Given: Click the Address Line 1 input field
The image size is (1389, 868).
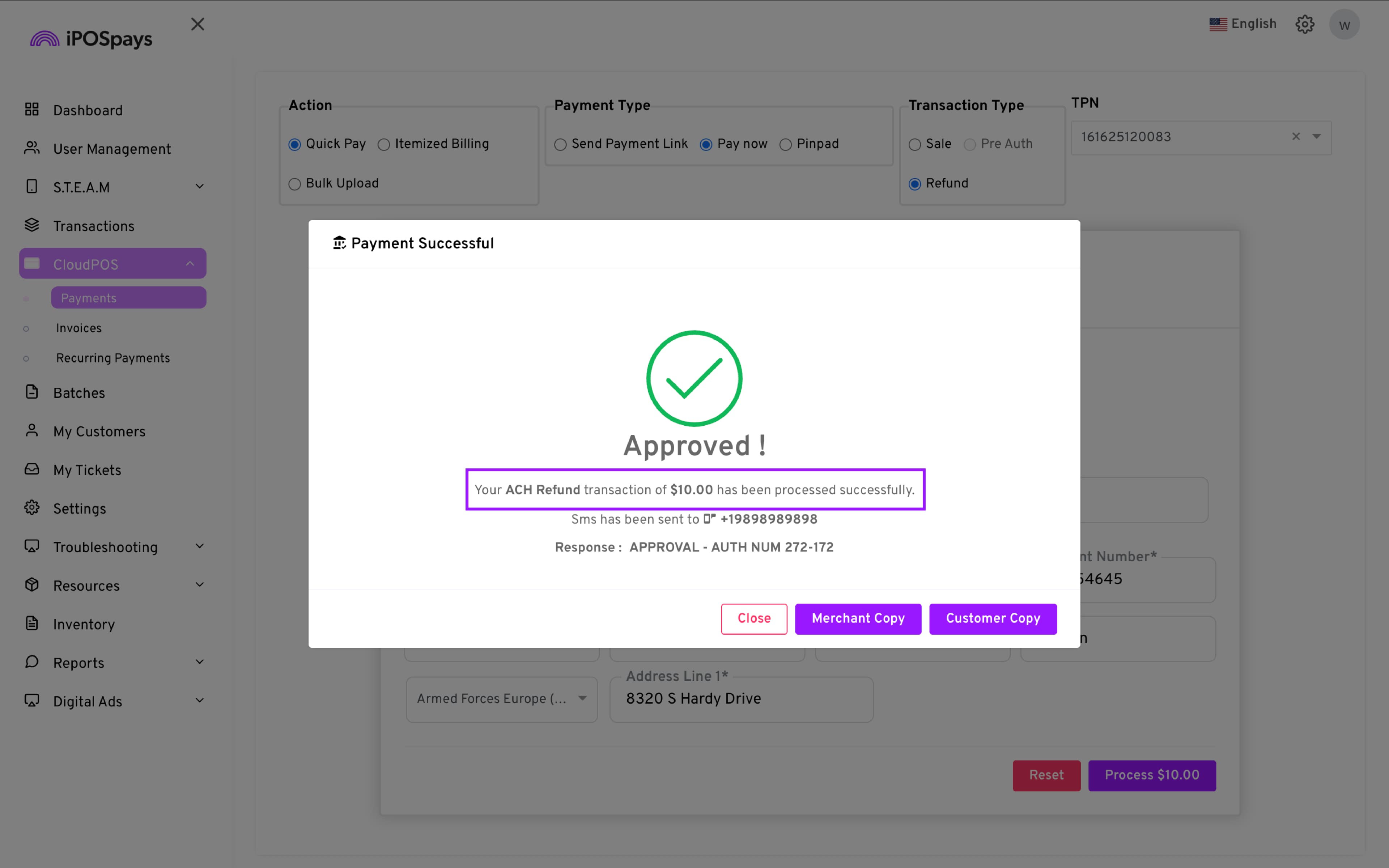Looking at the screenshot, I should point(740,699).
